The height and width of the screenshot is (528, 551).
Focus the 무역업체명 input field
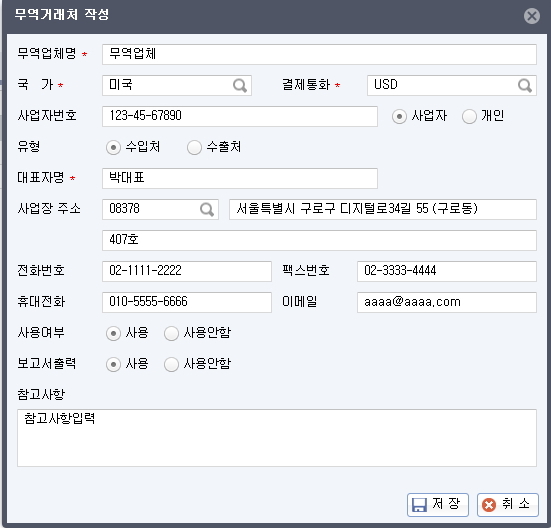pyautogui.click(x=319, y=54)
